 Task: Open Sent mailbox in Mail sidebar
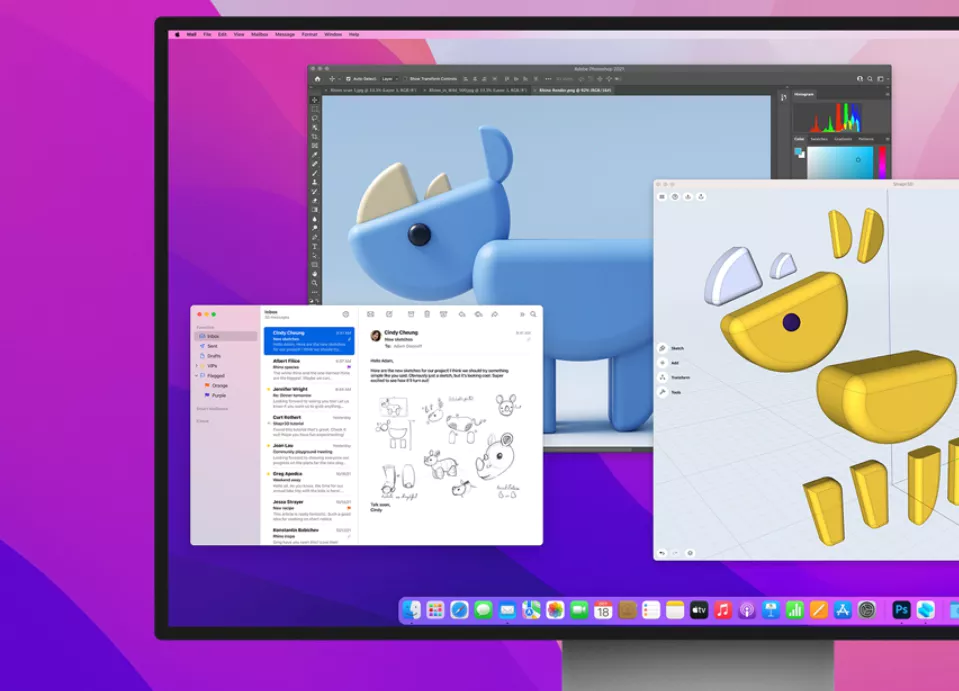(226, 346)
